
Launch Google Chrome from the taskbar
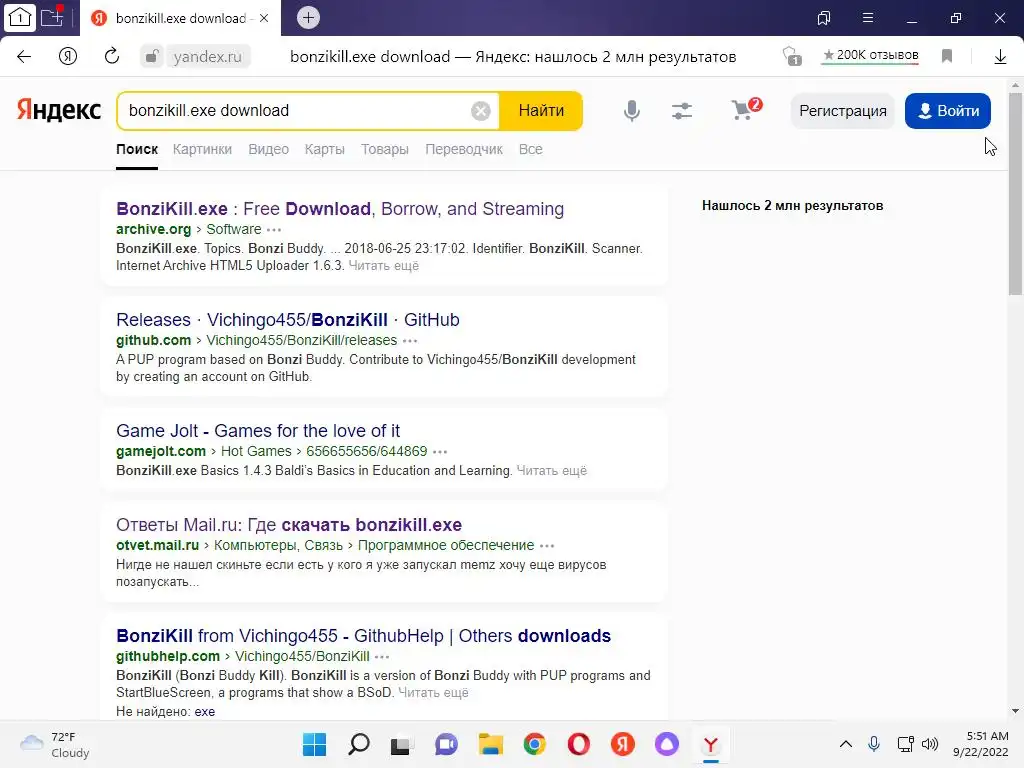click(535, 744)
